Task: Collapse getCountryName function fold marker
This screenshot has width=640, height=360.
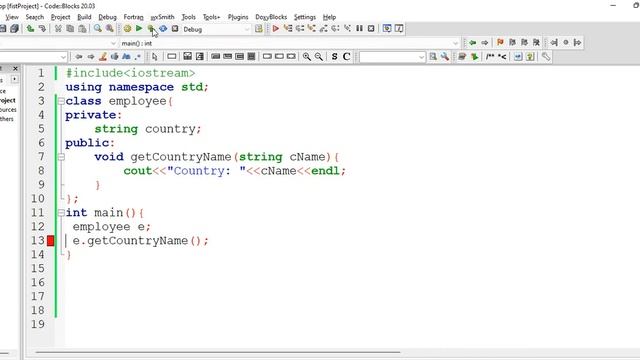Action: coord(61,157)
